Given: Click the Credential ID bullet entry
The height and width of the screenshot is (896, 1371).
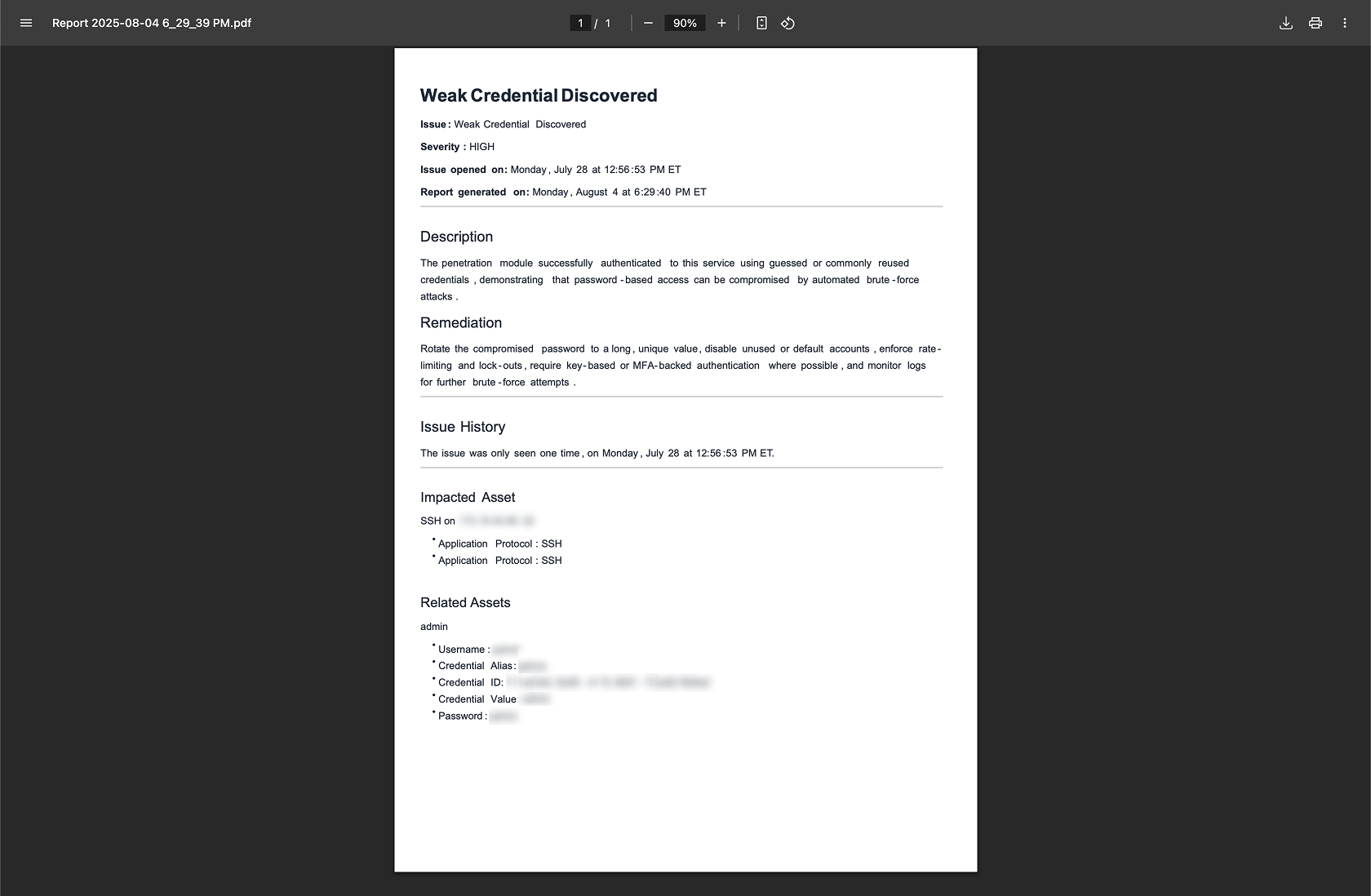Looking at the screenshot, I should [574, 682].
